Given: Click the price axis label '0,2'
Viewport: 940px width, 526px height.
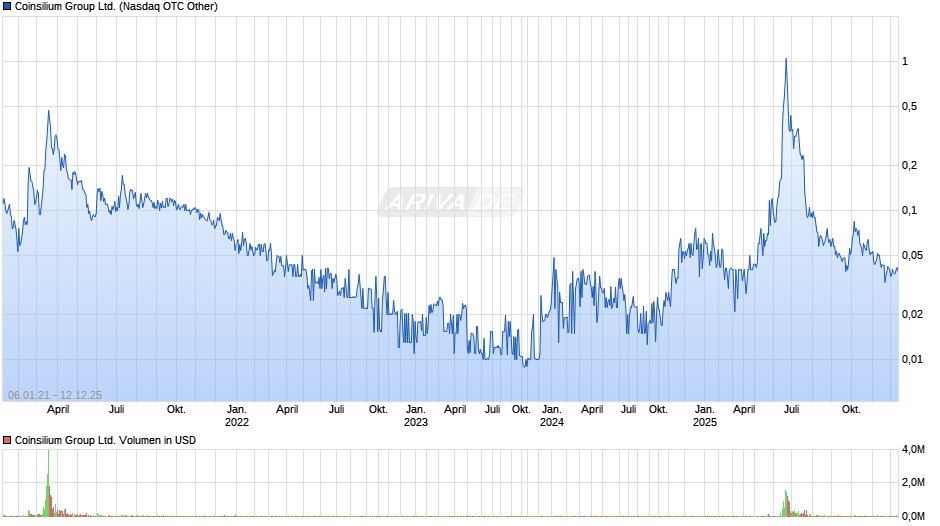Looking at the screenshot, I should pyautogui.click(x=909, y=166).
